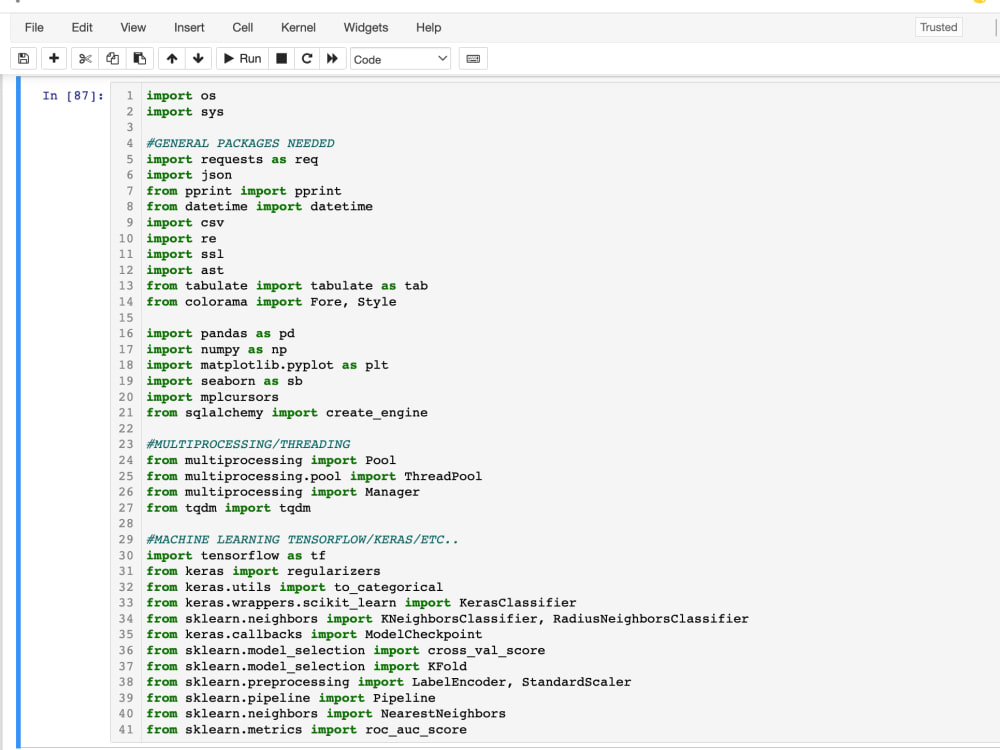The image size is (1000, 750).
Task: Click the 'import csv' line
Action: pyautogui.click(x=185, y=223)
